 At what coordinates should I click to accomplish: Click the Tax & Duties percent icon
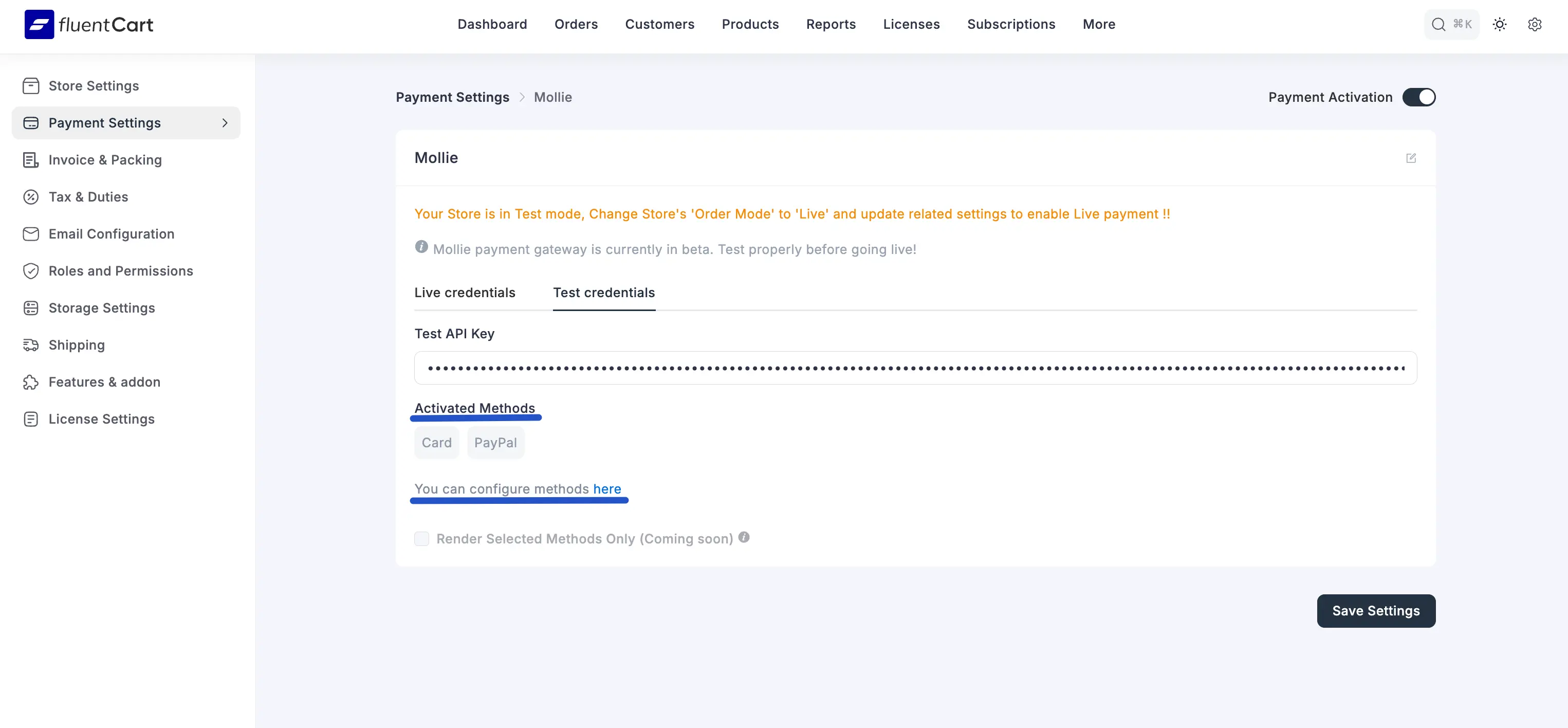click(x=30, y=196)
